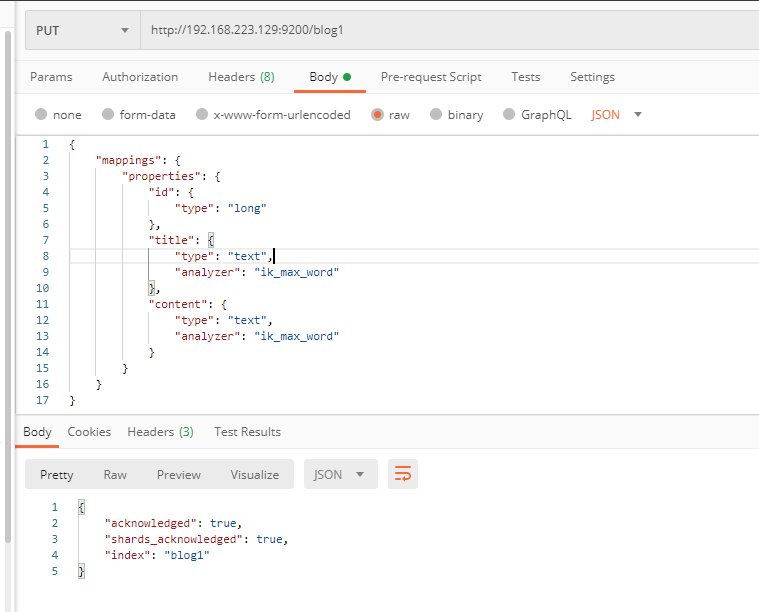Screen dimensions: 759x612
Task: Click the "shards_acknowledged" key in response
Action: pos(174,539)
